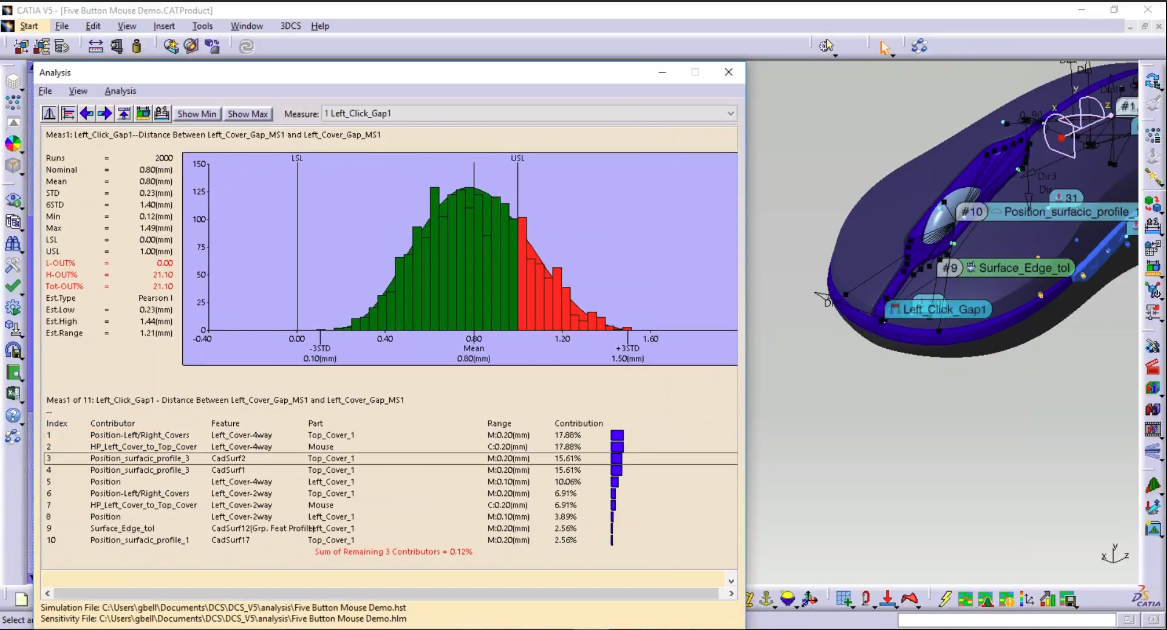Screen dimensions: 1167x630
Task: Click the green and blue cubes icon in right sidebar
Action: tap(1153, 202)
